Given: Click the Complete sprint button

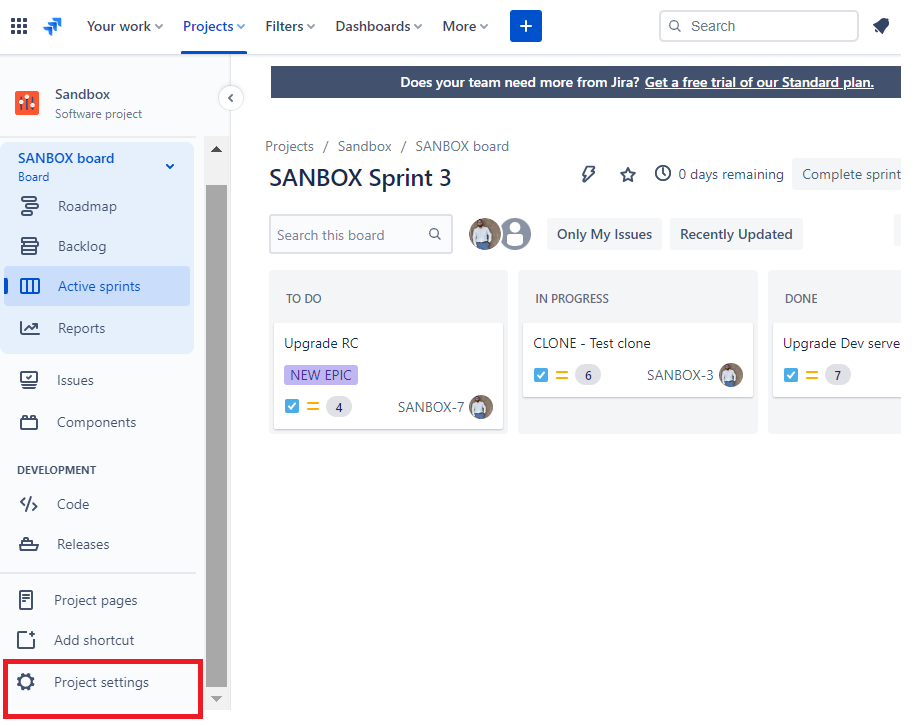Looking at the screenshot, I should 847,174.
